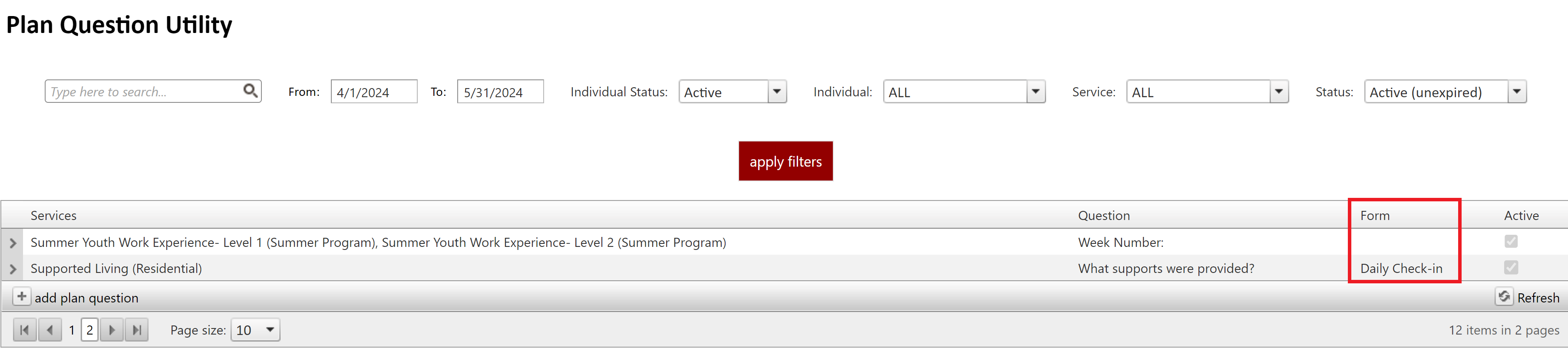
Task: Expand the Supported Living (Residential) row
Action: (x=13, y=269)
